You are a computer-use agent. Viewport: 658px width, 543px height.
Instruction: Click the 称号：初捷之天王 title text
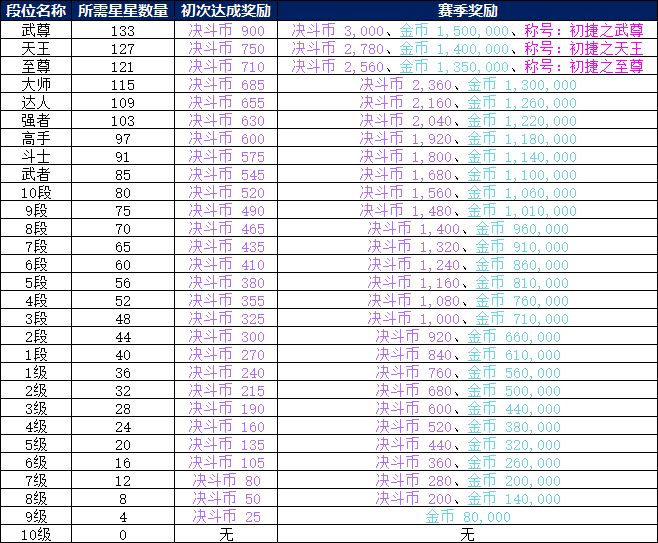(x=584, y=48)
